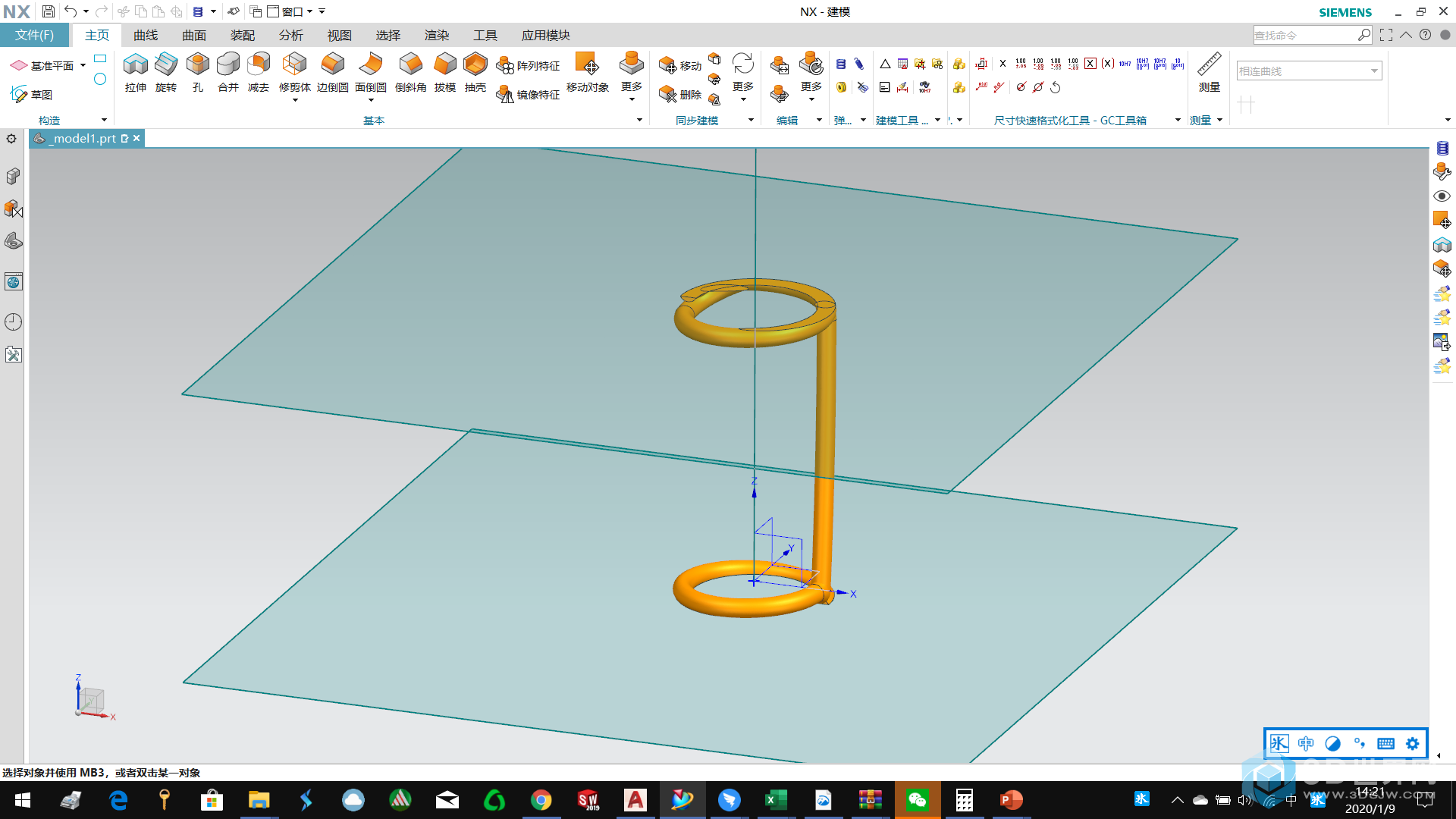Select the 旋转 (Revolve) tool

166,73
